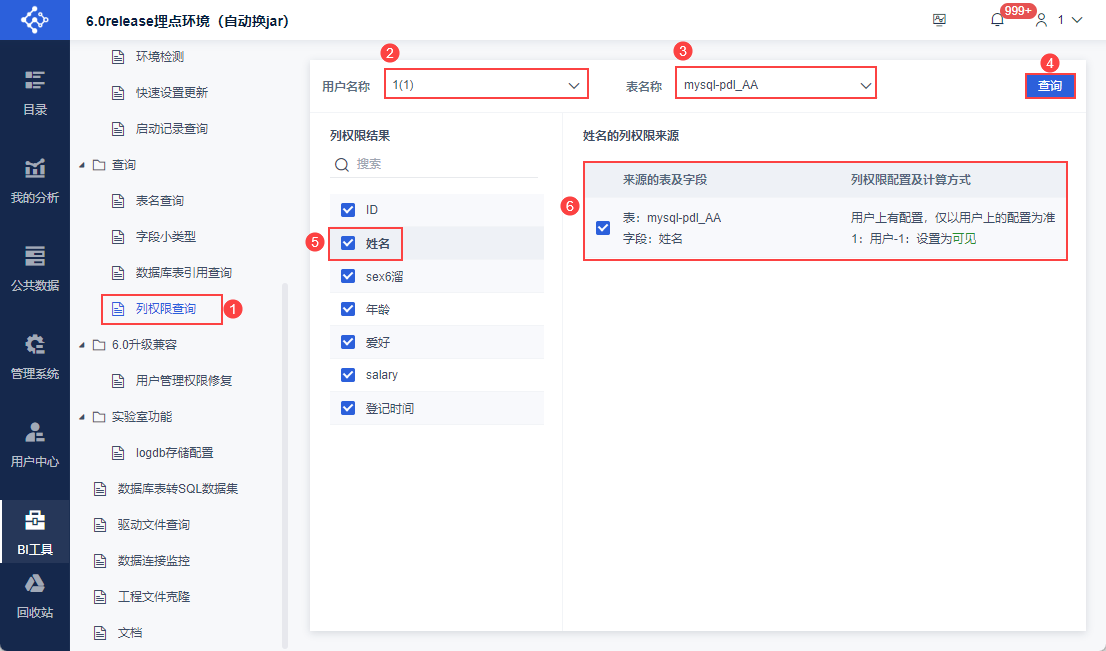Collapse the 查询 folder in tree

[x=82, y=165]
